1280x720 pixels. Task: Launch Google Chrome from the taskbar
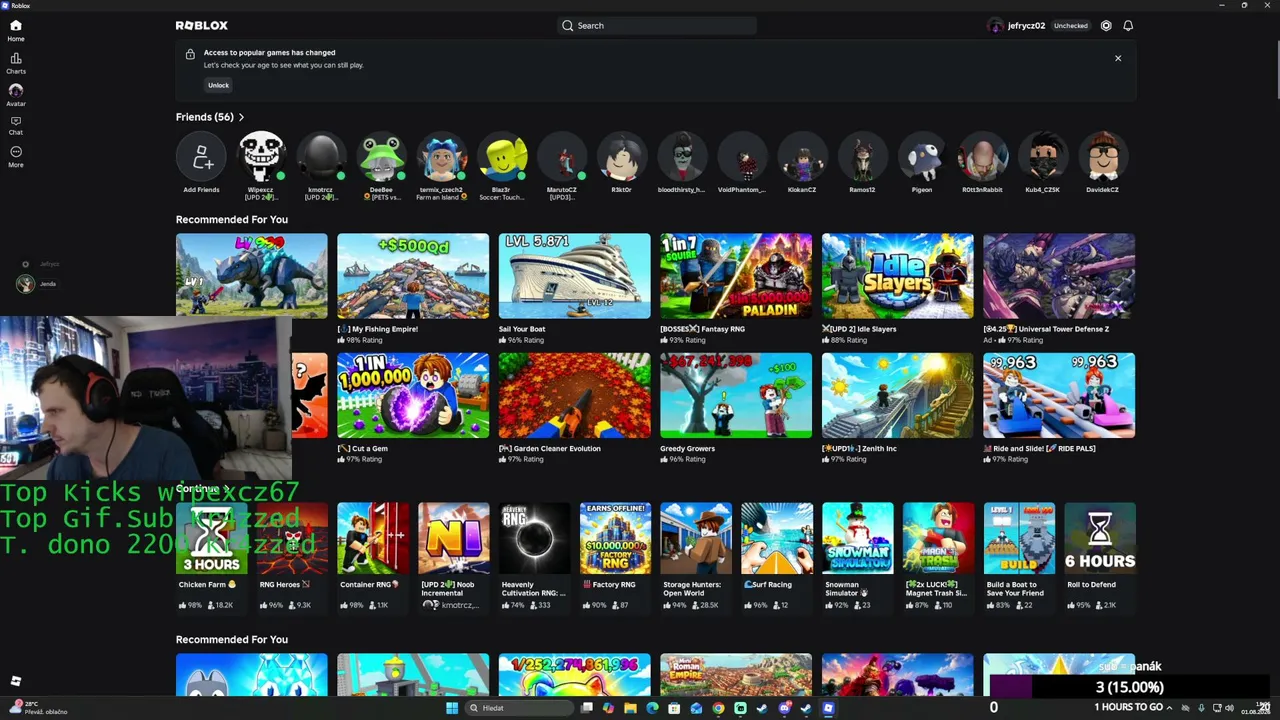point(718,708)
